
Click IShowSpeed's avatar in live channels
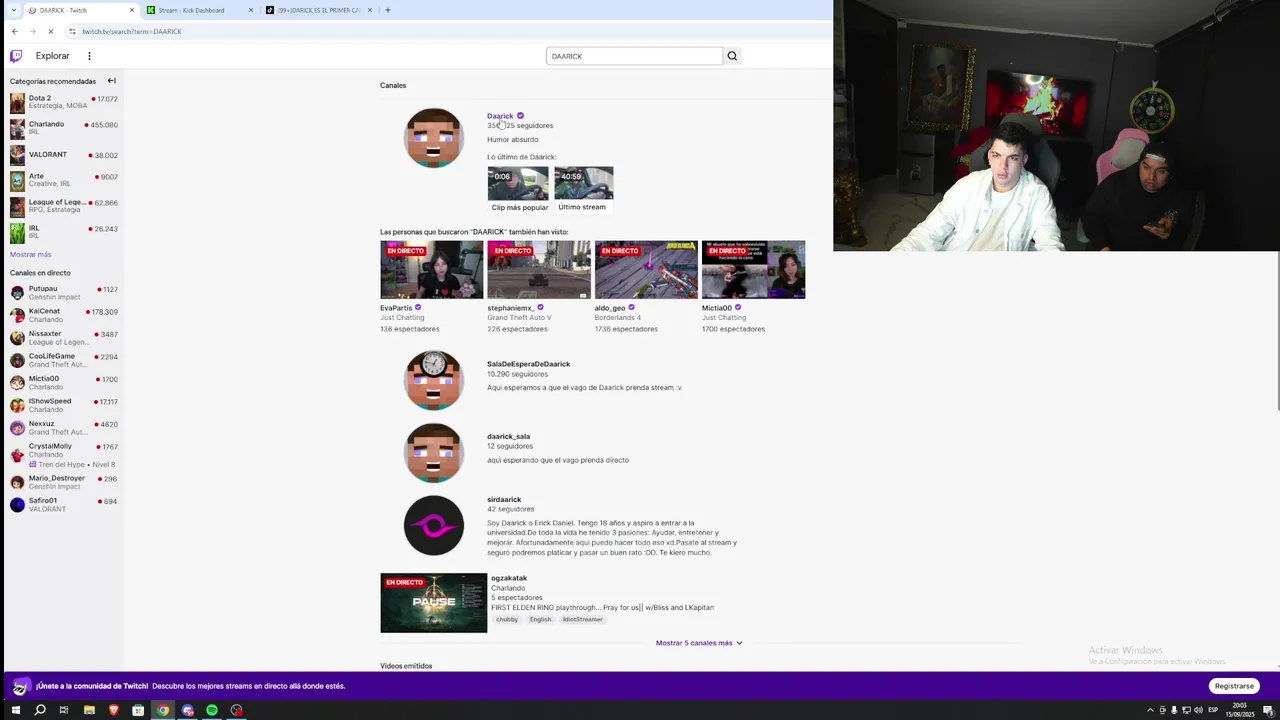click(x=17, y=405)
